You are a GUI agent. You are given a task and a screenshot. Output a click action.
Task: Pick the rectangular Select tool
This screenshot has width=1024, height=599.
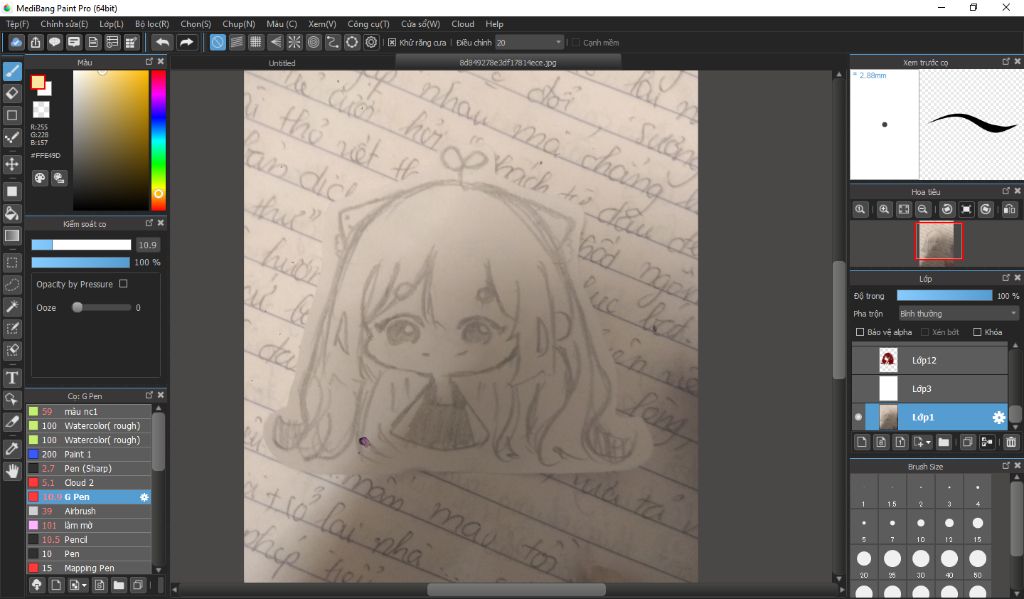pyautogui.click(x=12, y=263)
